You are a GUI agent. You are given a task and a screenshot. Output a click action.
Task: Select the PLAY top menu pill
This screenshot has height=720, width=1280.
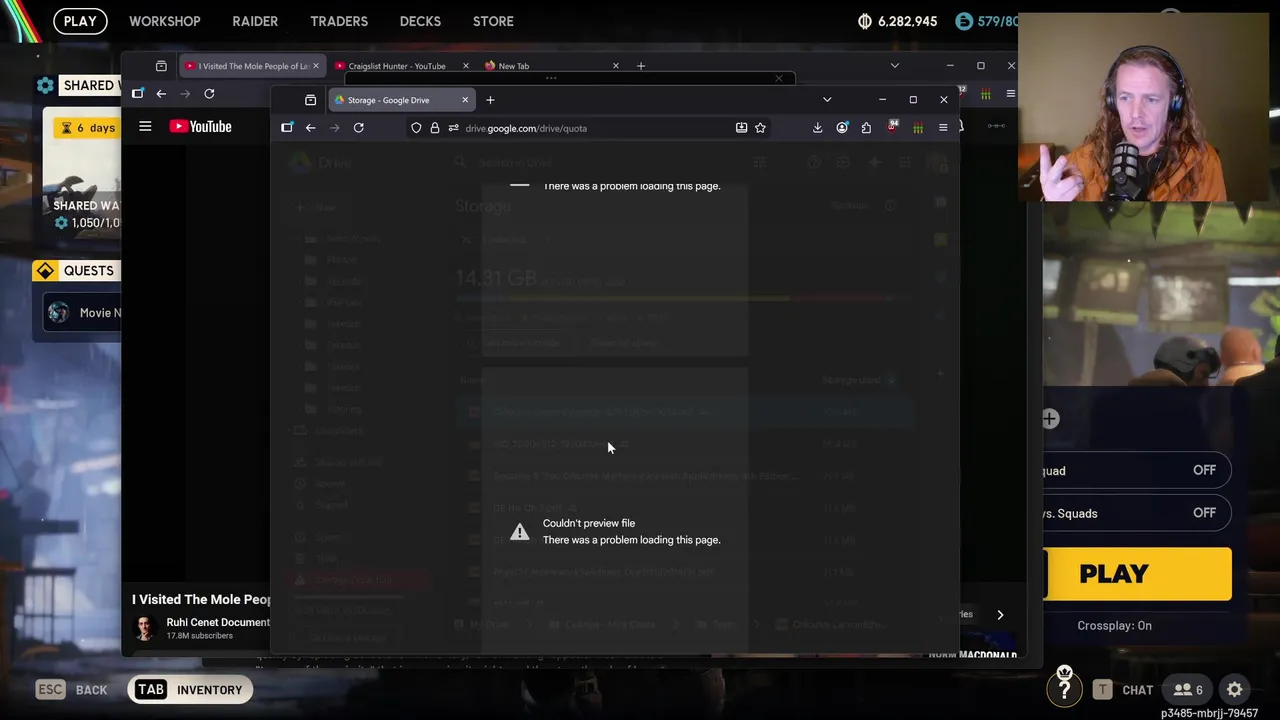click(x=80, y=21)
